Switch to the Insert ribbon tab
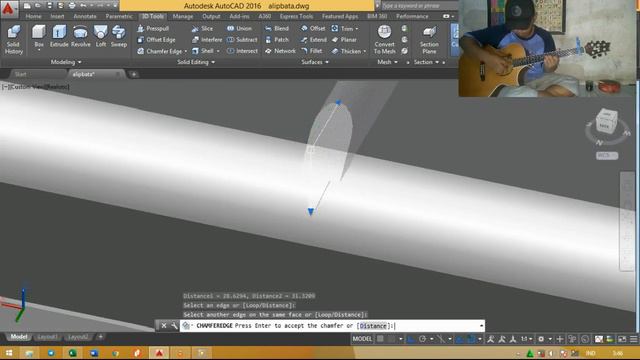640x360 pixels. pyautogui.click(x=57, y=16)
